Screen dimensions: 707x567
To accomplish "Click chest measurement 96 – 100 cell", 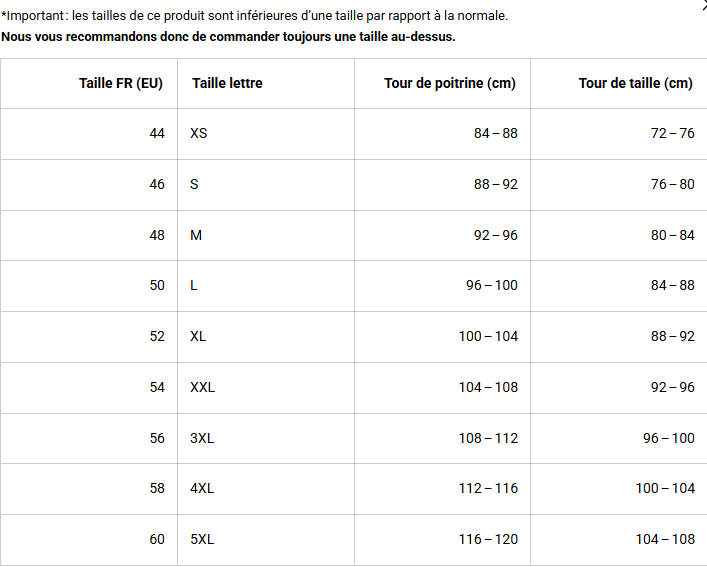I will 442,286.
